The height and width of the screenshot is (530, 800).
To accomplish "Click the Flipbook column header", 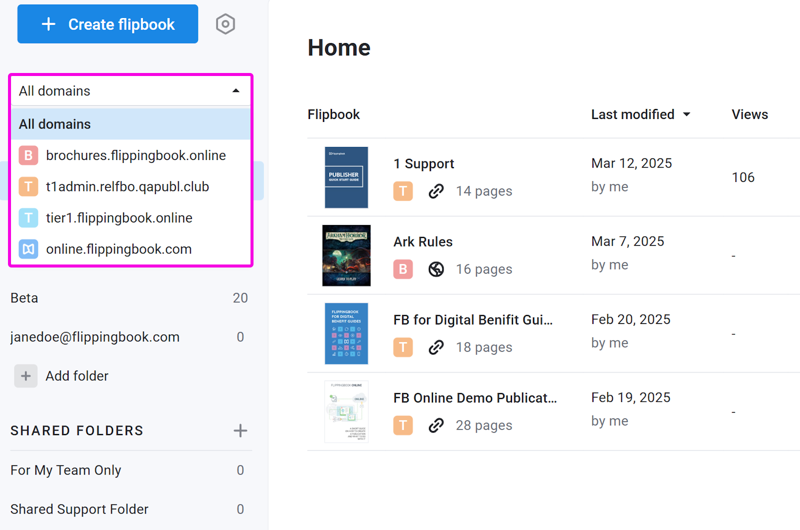I will coord(334,114).
